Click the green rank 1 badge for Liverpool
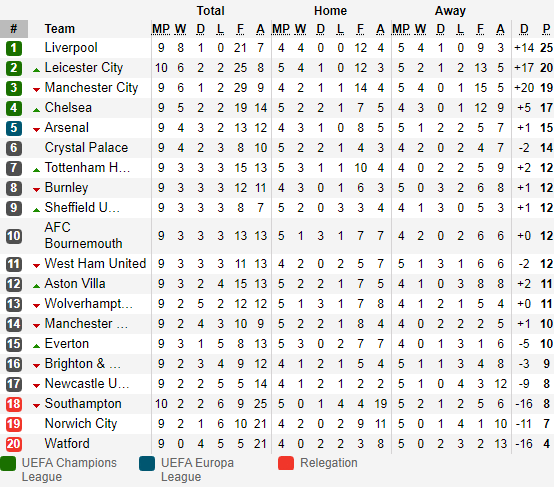Viewport: 554px width, 487px height. point(14,48)
